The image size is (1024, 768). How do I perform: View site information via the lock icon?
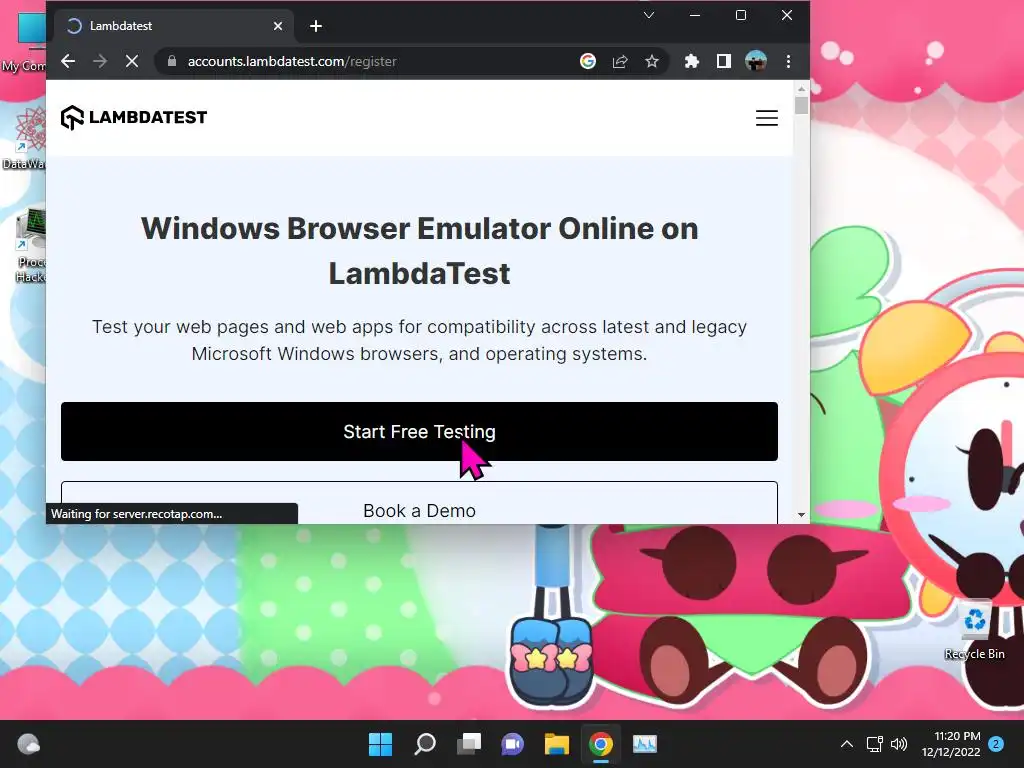[172, 61]
